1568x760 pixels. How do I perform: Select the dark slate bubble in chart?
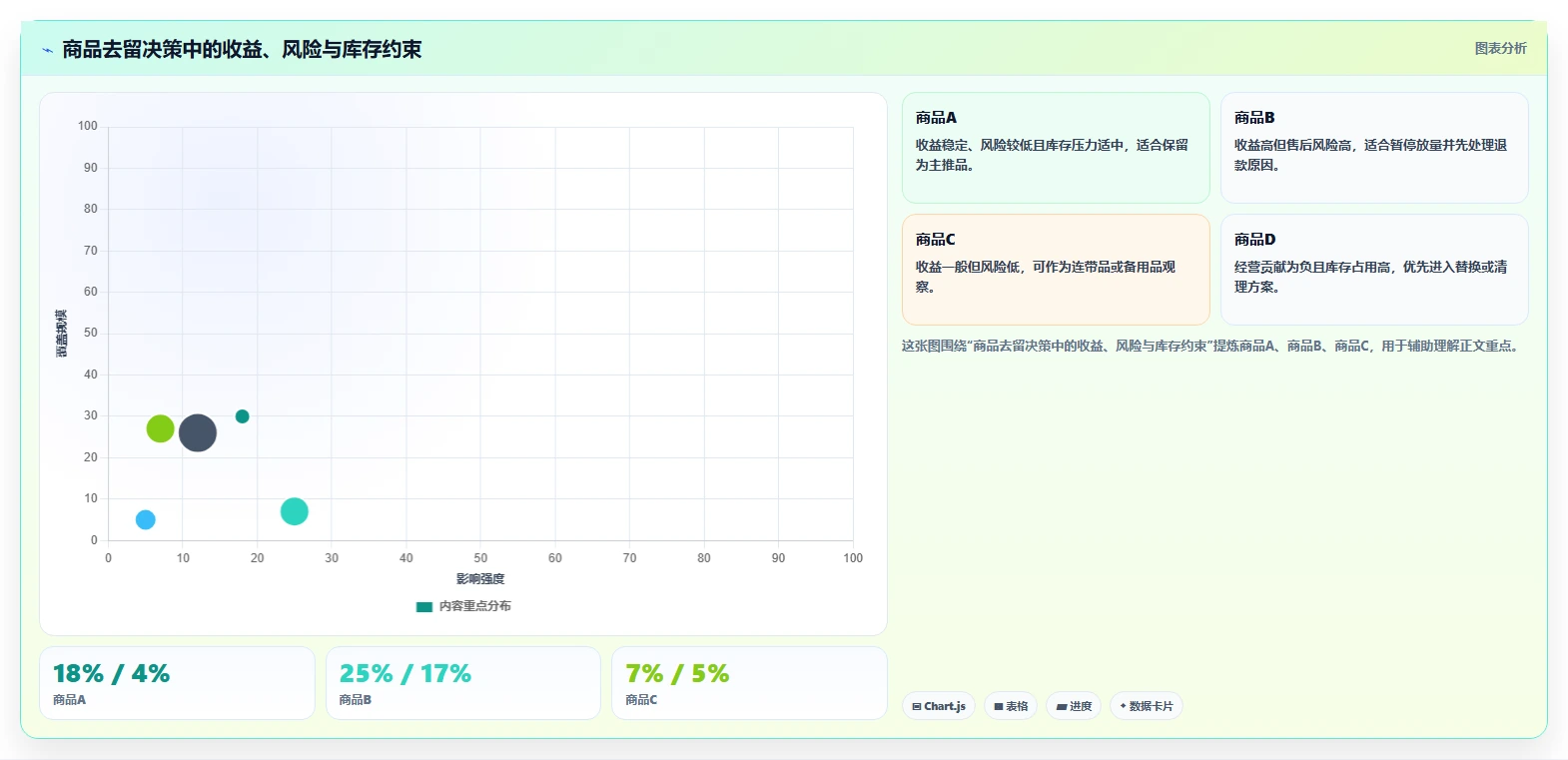point(198,432)
